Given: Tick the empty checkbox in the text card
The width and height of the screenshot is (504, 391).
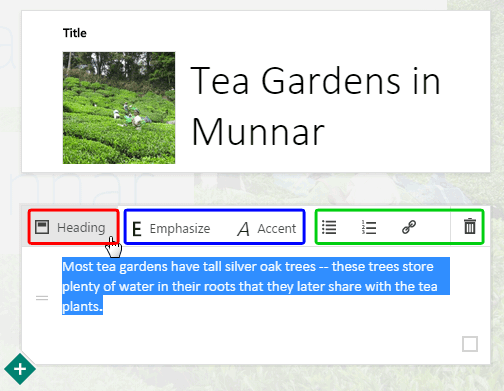Looking at the screenshot, I should [470, 344].
